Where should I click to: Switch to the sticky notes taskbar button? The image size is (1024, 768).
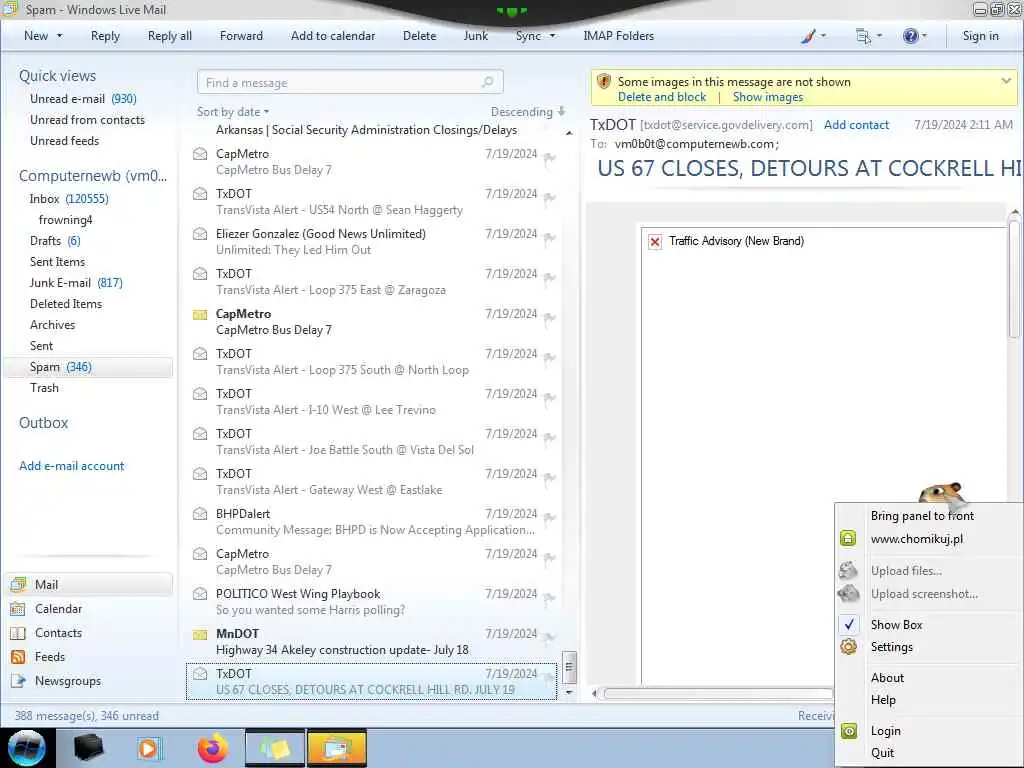275,748
